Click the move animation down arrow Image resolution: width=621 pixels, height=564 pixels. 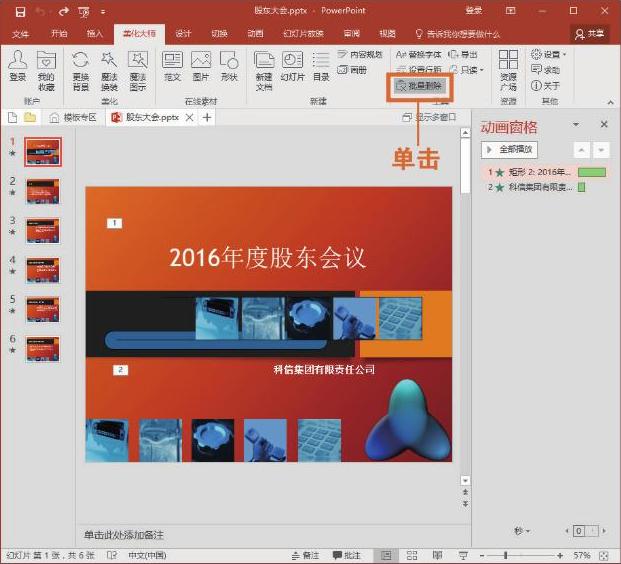(x=601, y=150)
